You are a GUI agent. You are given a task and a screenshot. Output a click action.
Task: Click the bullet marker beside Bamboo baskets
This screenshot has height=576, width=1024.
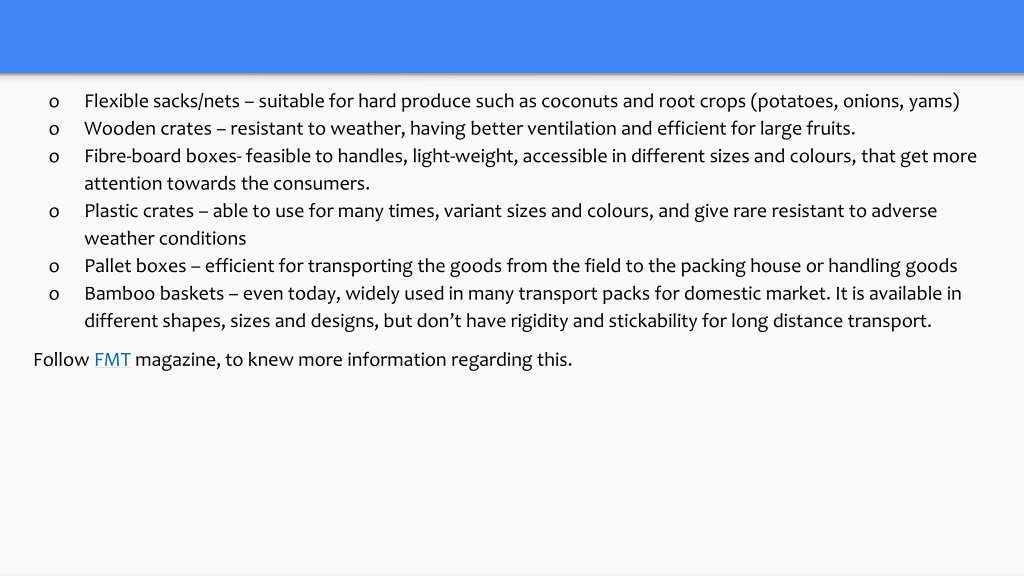[54, 294]
